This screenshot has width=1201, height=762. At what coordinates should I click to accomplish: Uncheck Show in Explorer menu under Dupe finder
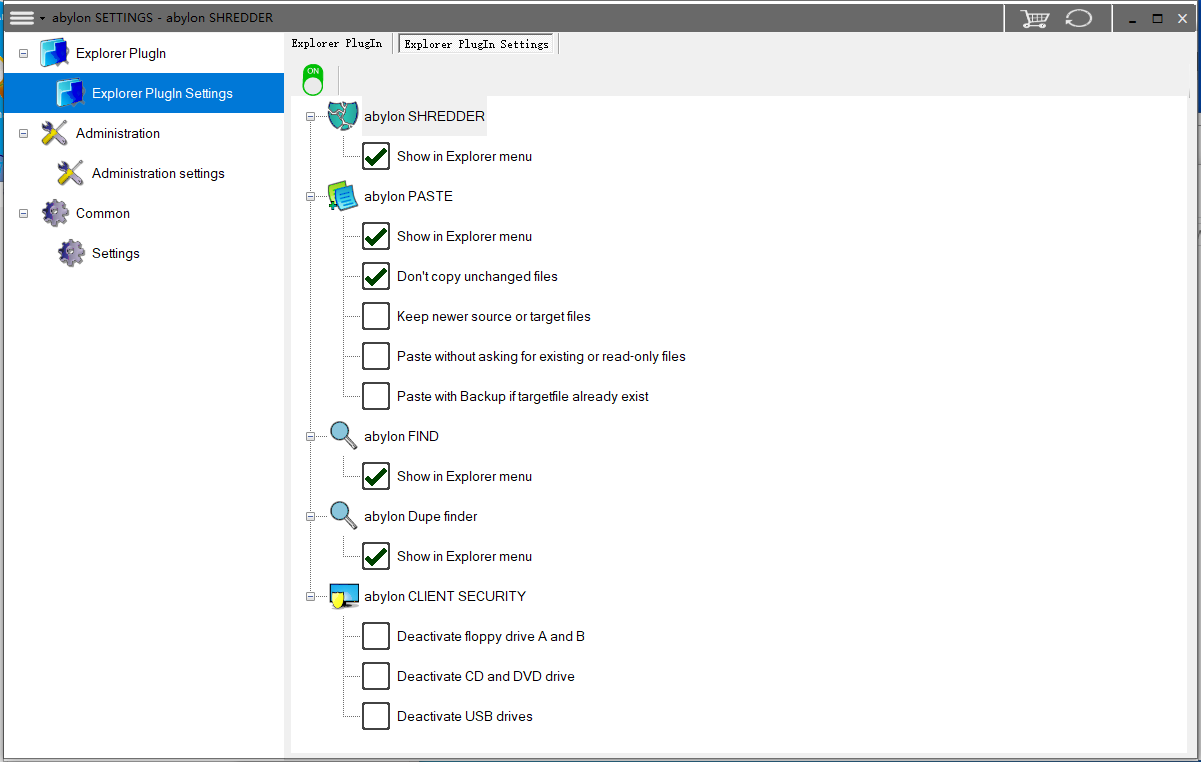point(376,556)
